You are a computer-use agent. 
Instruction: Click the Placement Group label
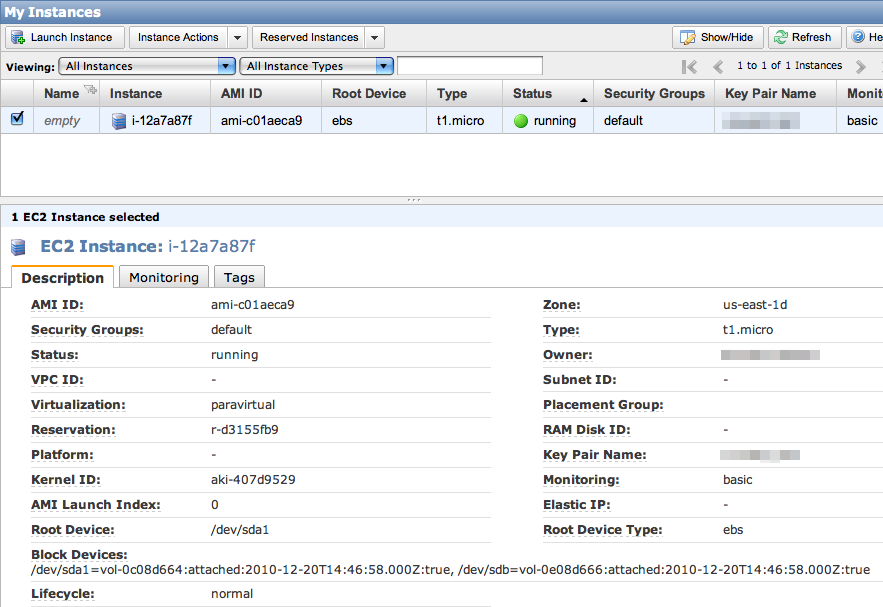tap(603, 405)
